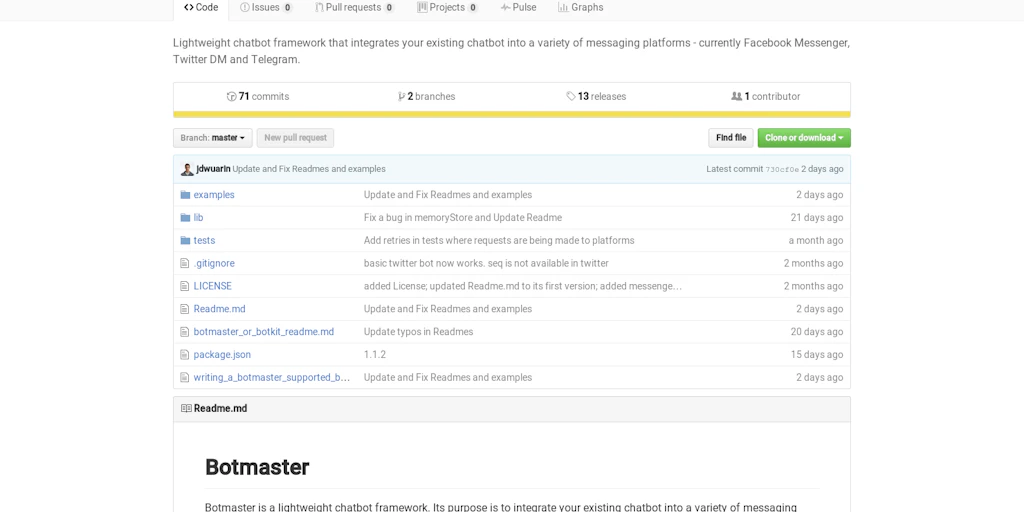This screenshot has height=512, width=1024.
Task: Open the 1 contributor link
Action: pyautogui.click(x=765, y=97)
